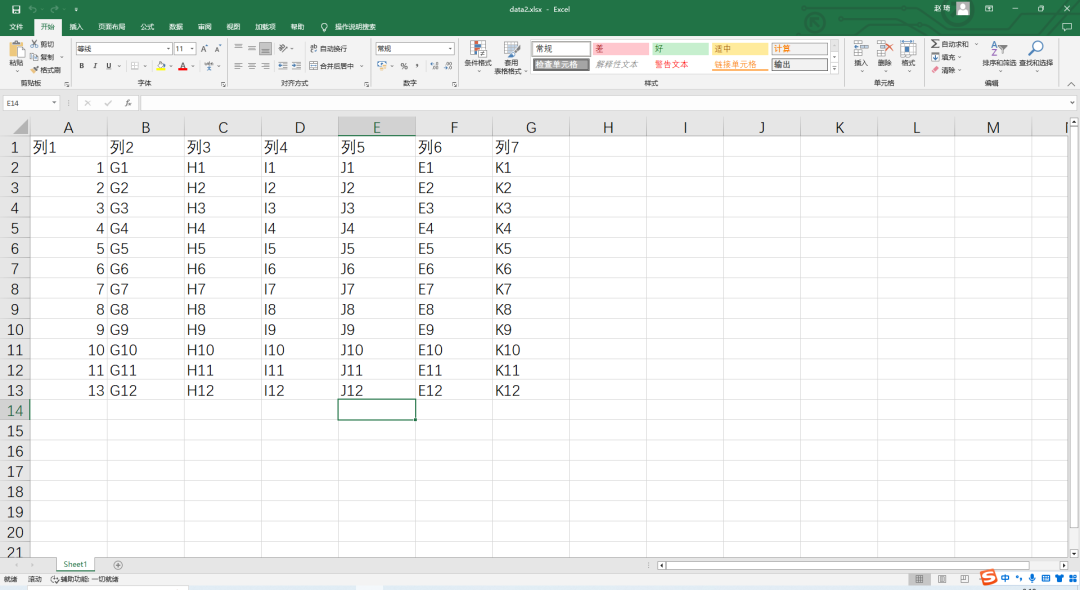Toggle bottom vertical alignment
Screen dimensions: 1080x590
point(265,48)
